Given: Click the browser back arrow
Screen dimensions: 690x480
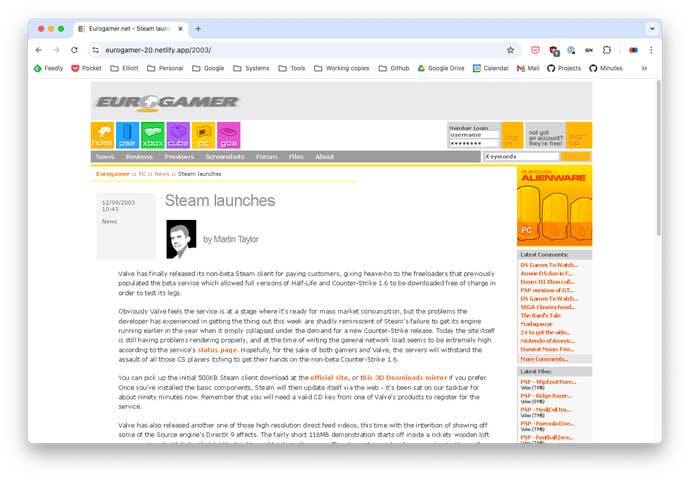Looking at the screenshot, I should tap(39, 50).
